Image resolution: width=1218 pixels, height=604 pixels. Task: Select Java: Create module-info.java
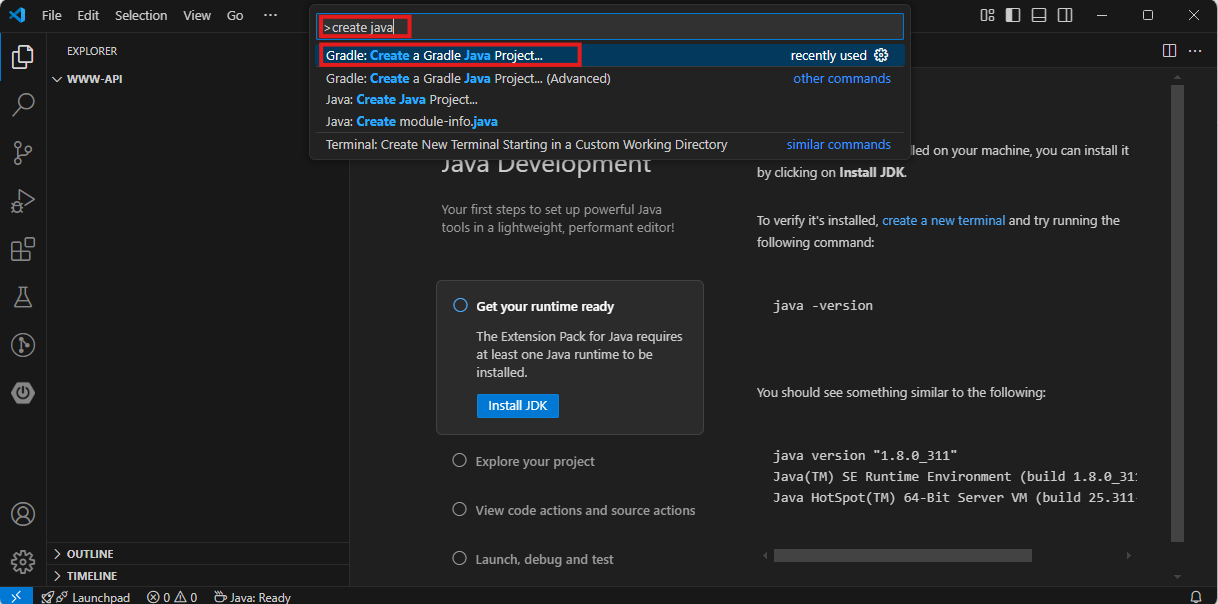pyautogui.click(x=610, y=122)
